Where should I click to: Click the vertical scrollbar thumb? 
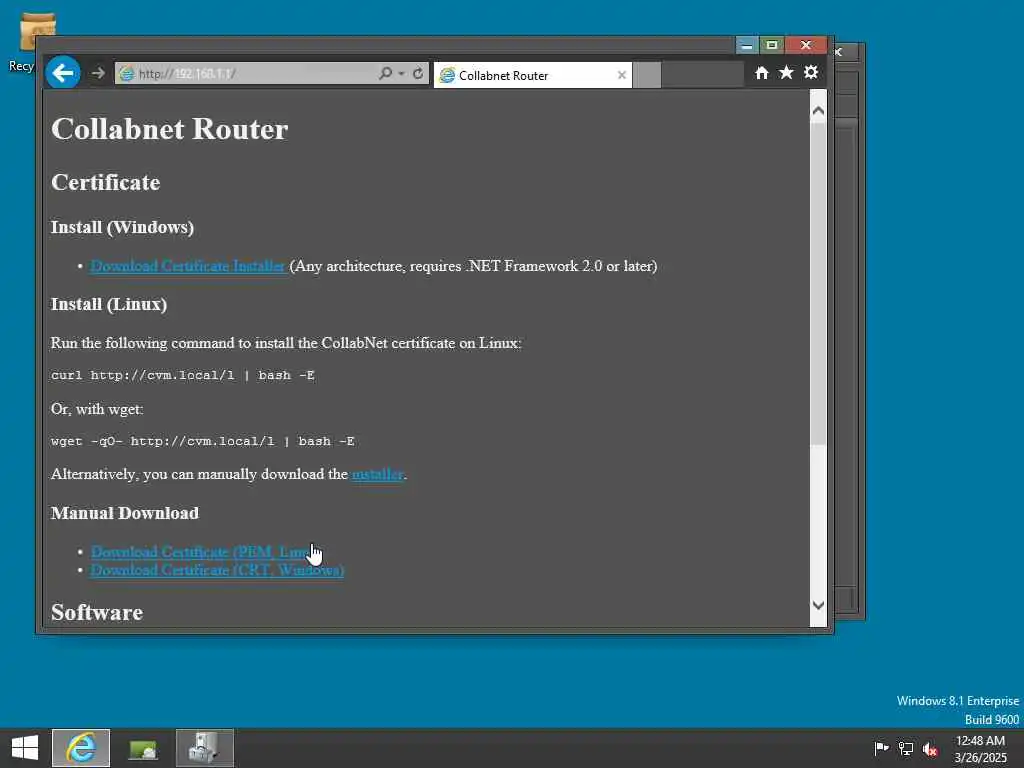point(818,284)
